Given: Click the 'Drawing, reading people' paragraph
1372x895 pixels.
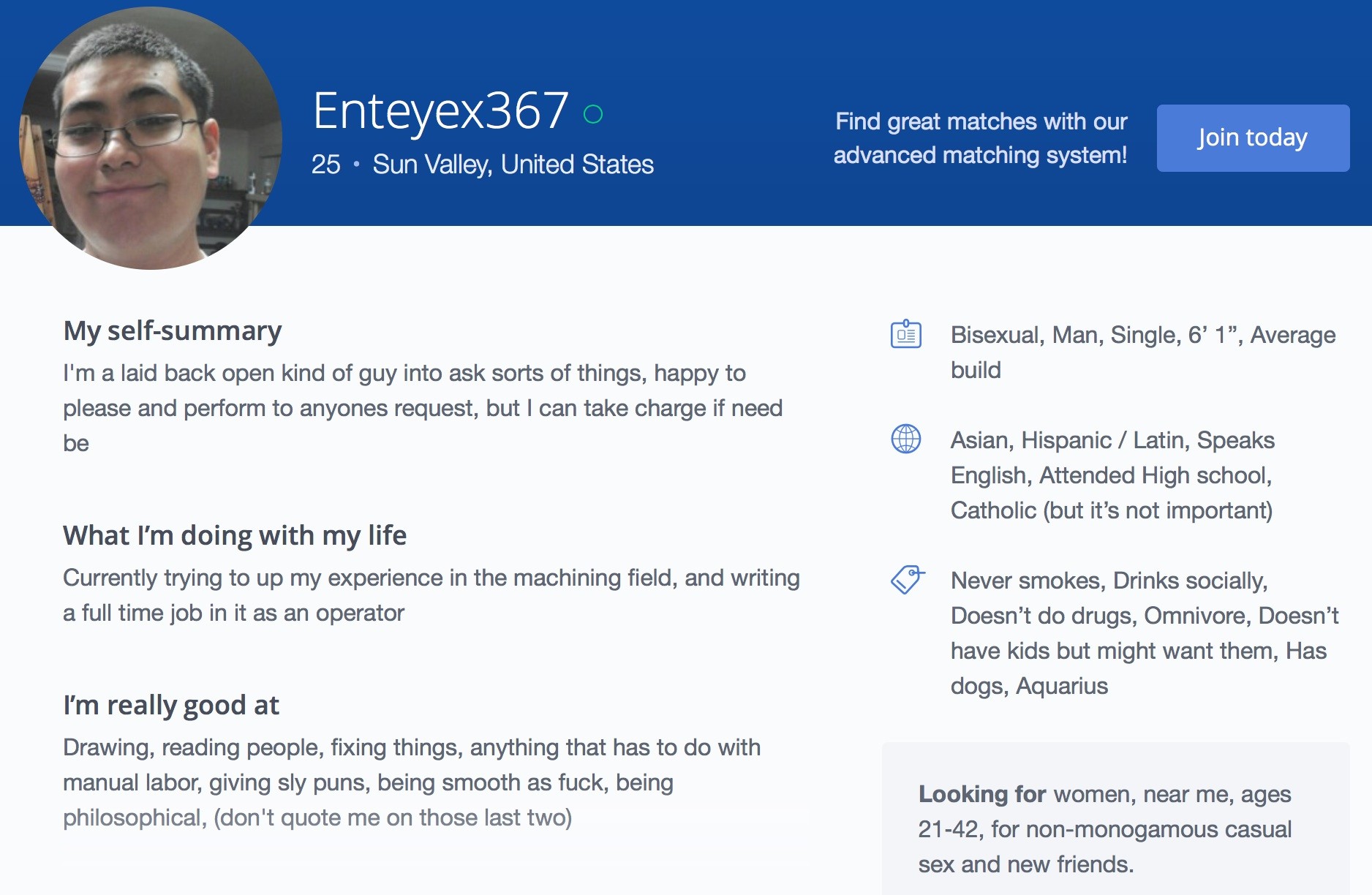Looking at the screenshot, I should pos(412,782).
